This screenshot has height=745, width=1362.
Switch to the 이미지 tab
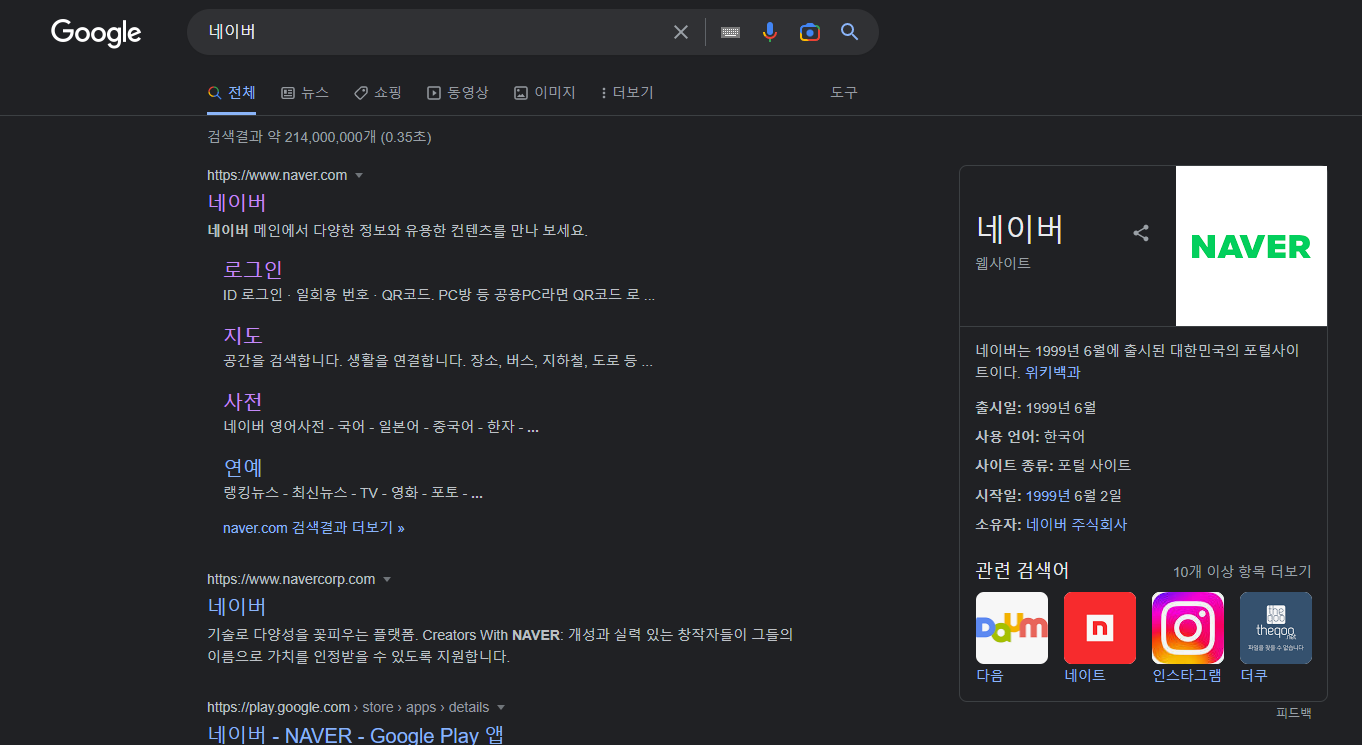[x=545, y=93]
